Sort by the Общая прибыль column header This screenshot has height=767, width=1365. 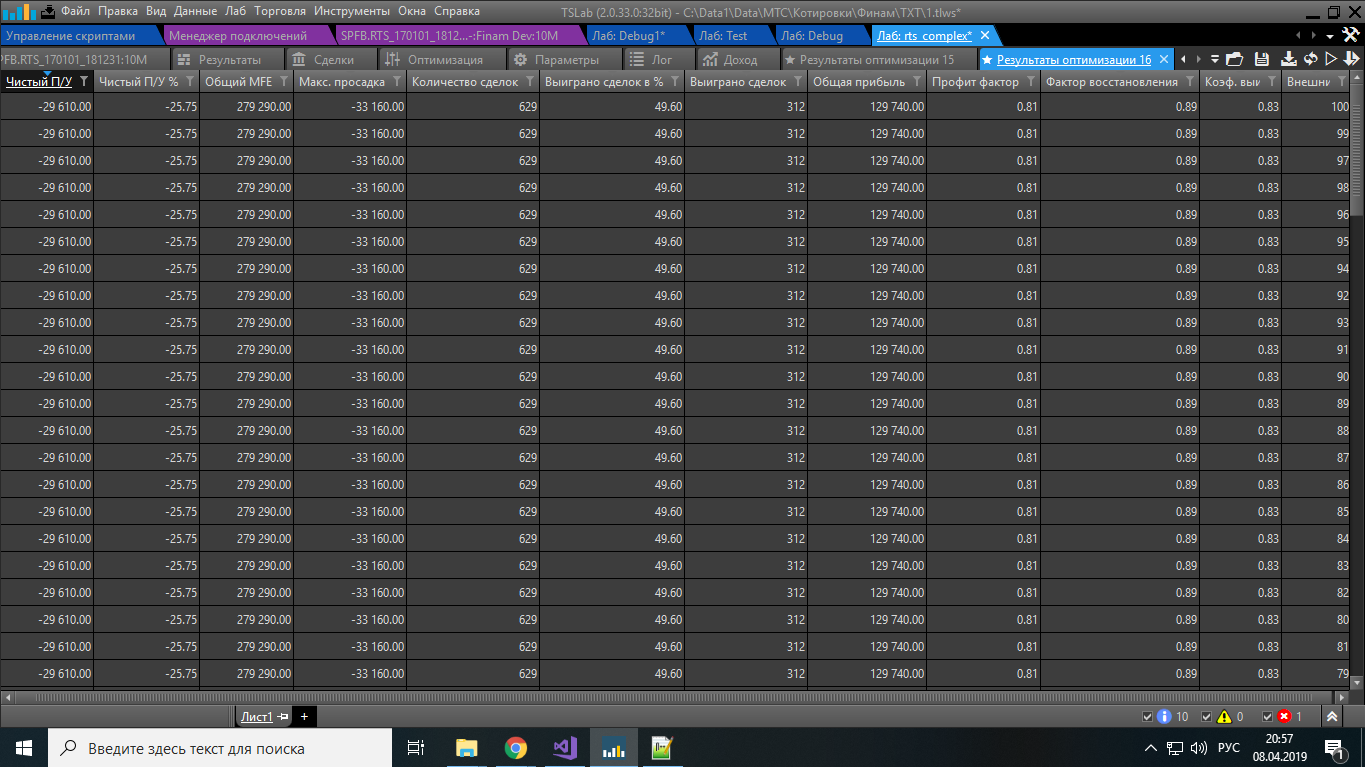859,82
